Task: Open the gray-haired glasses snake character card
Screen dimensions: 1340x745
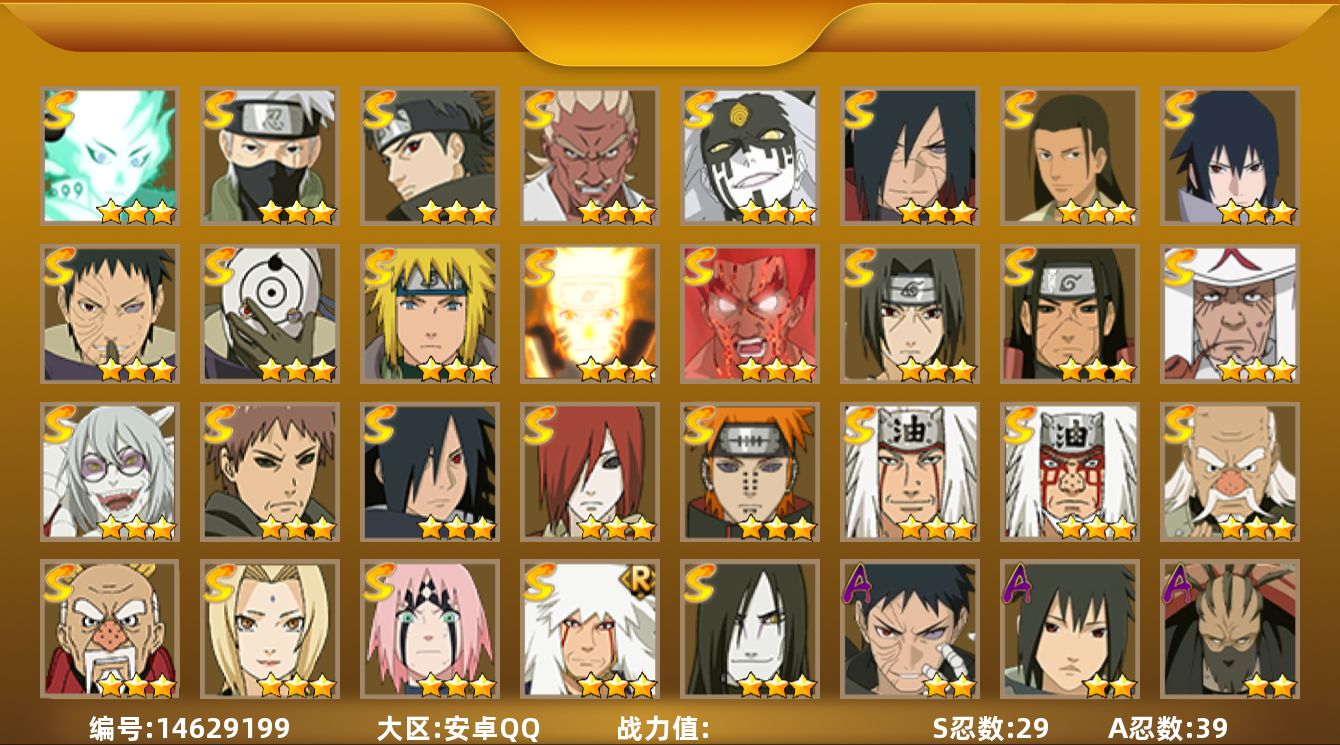Action: click(x=109, y=471)
